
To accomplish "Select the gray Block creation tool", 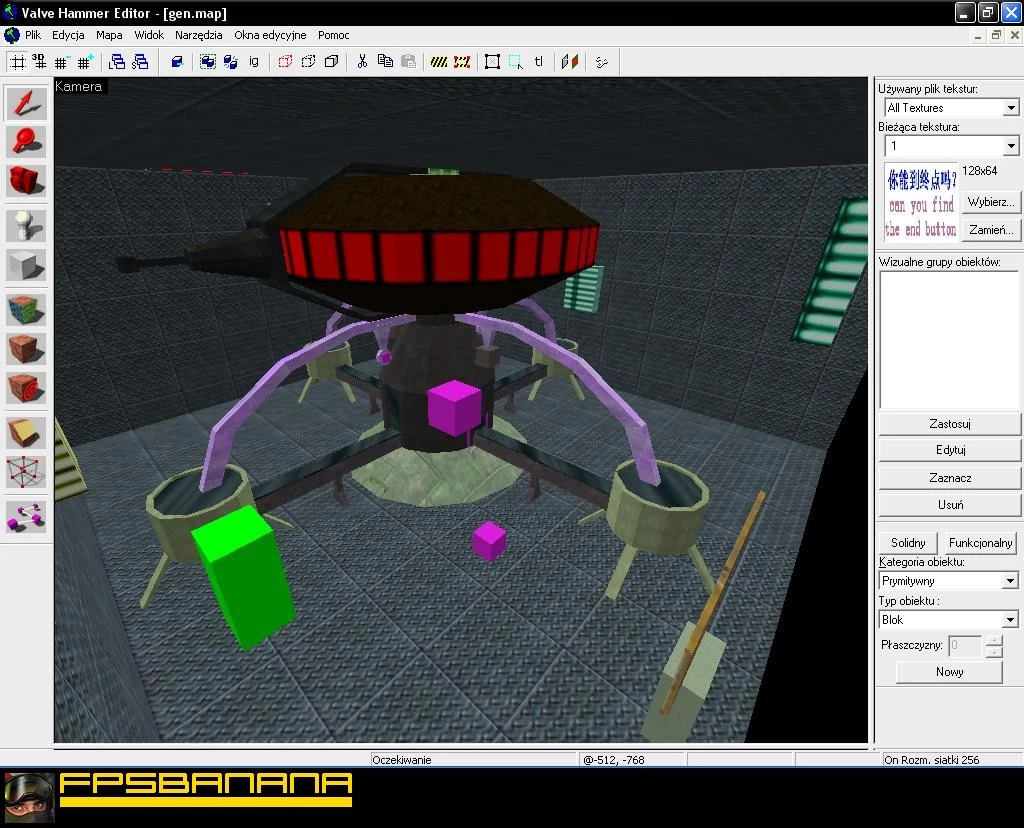I will coord(26,265).
